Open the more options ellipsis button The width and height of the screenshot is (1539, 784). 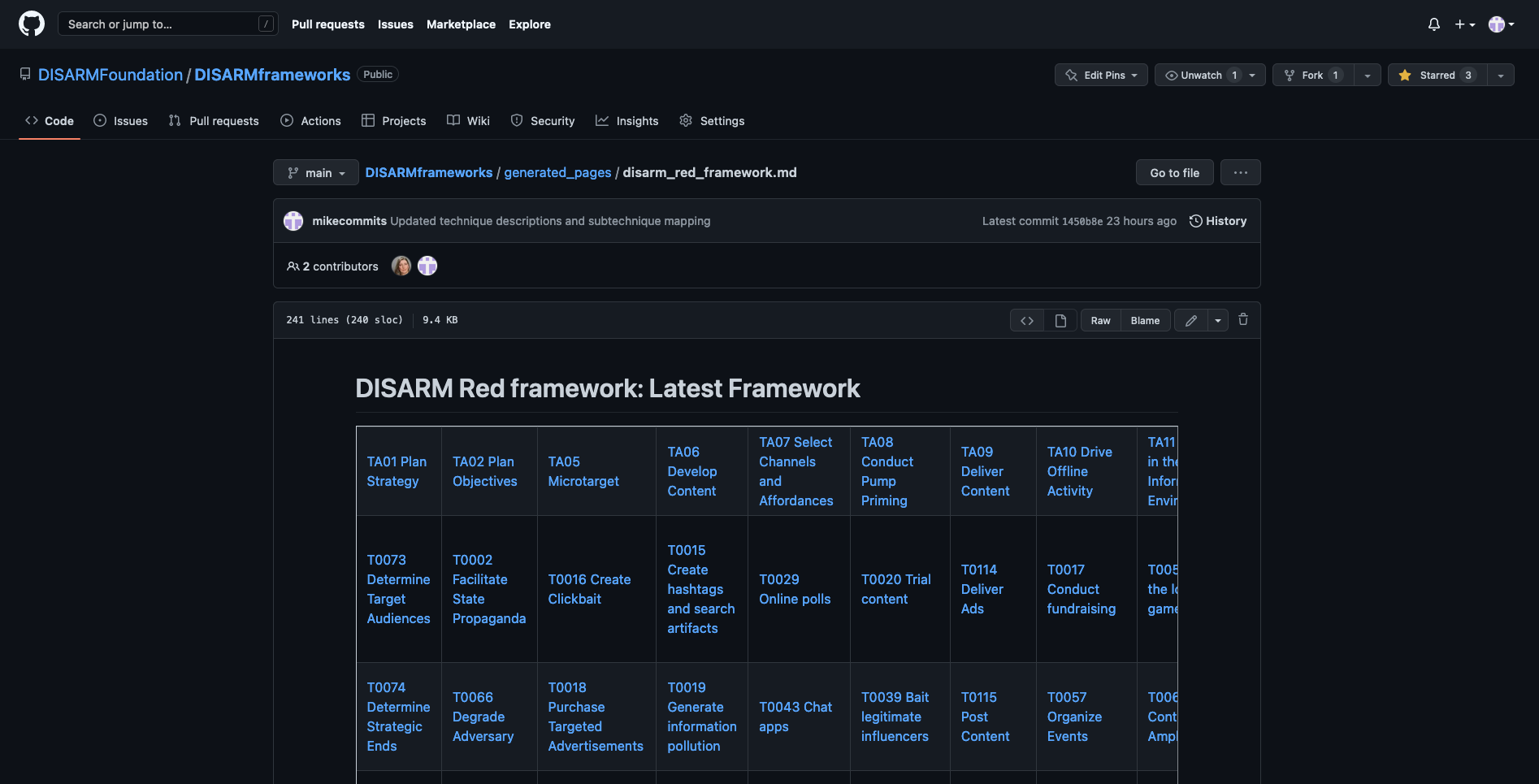pyautogui.click(x=1241, y=172)
